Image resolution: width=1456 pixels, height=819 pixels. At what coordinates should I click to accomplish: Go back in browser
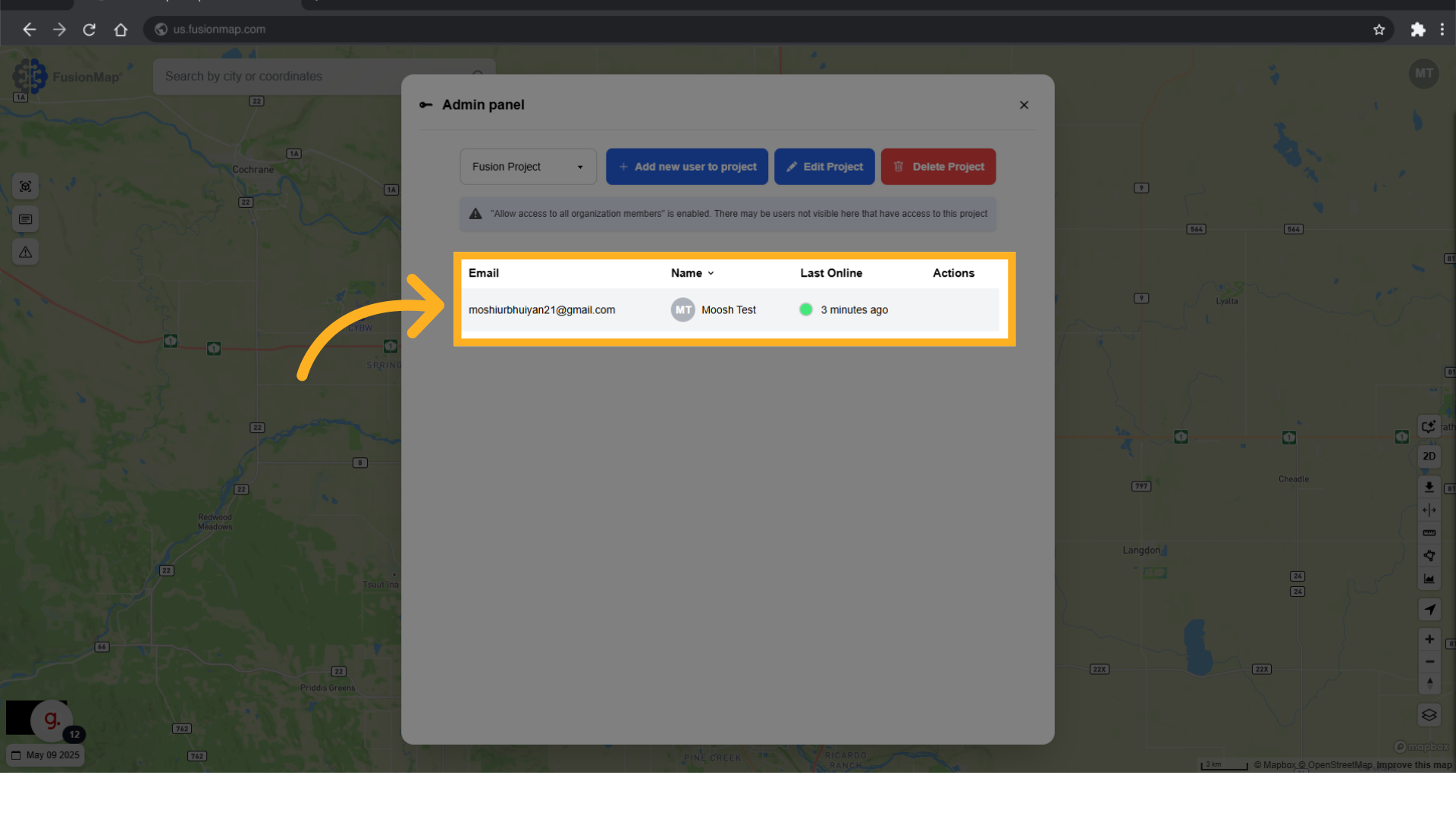29,30
